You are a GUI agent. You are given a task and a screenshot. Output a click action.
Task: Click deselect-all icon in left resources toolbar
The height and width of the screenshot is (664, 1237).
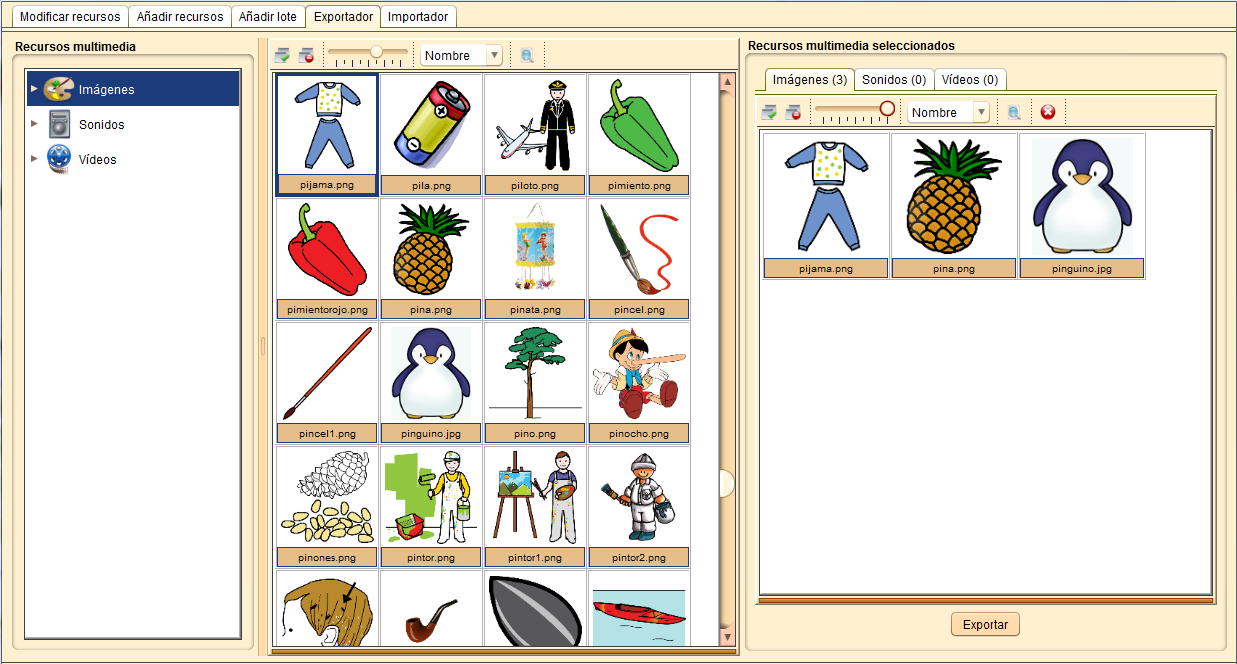[307, 56]
